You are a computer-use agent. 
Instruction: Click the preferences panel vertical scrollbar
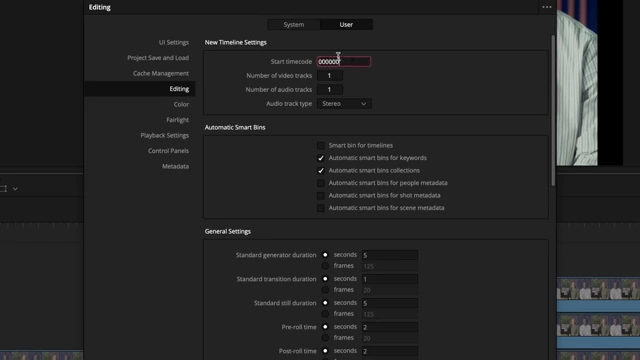coord(553,110)
